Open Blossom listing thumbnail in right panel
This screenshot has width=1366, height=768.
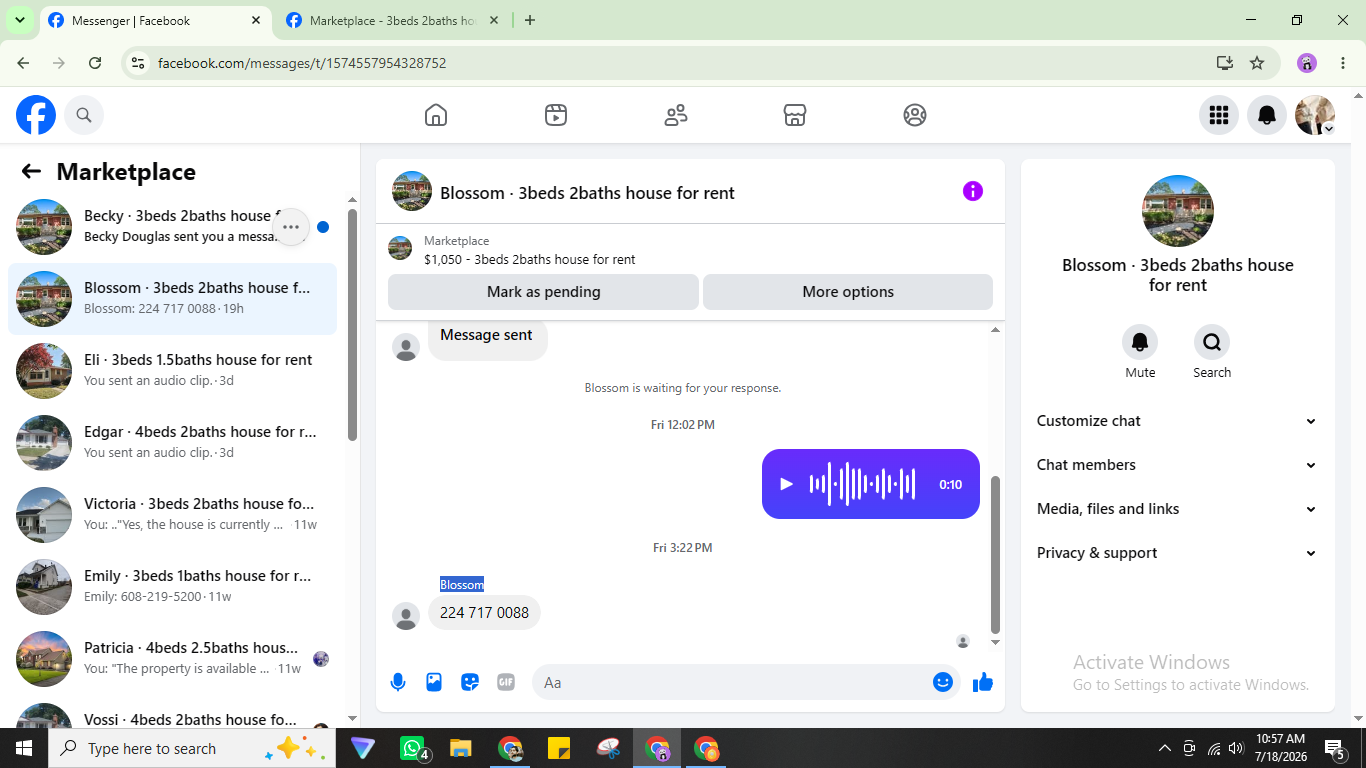point(1178,211)
